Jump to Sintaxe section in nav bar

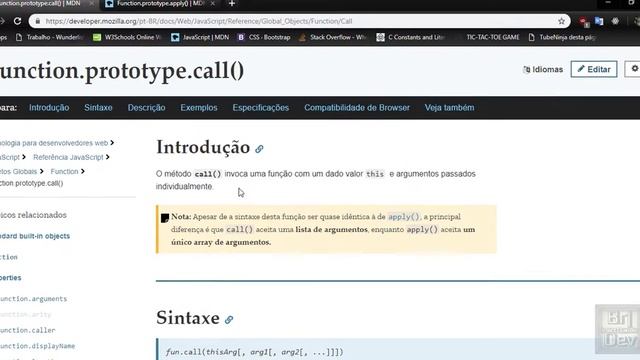[x=98, y=108]
